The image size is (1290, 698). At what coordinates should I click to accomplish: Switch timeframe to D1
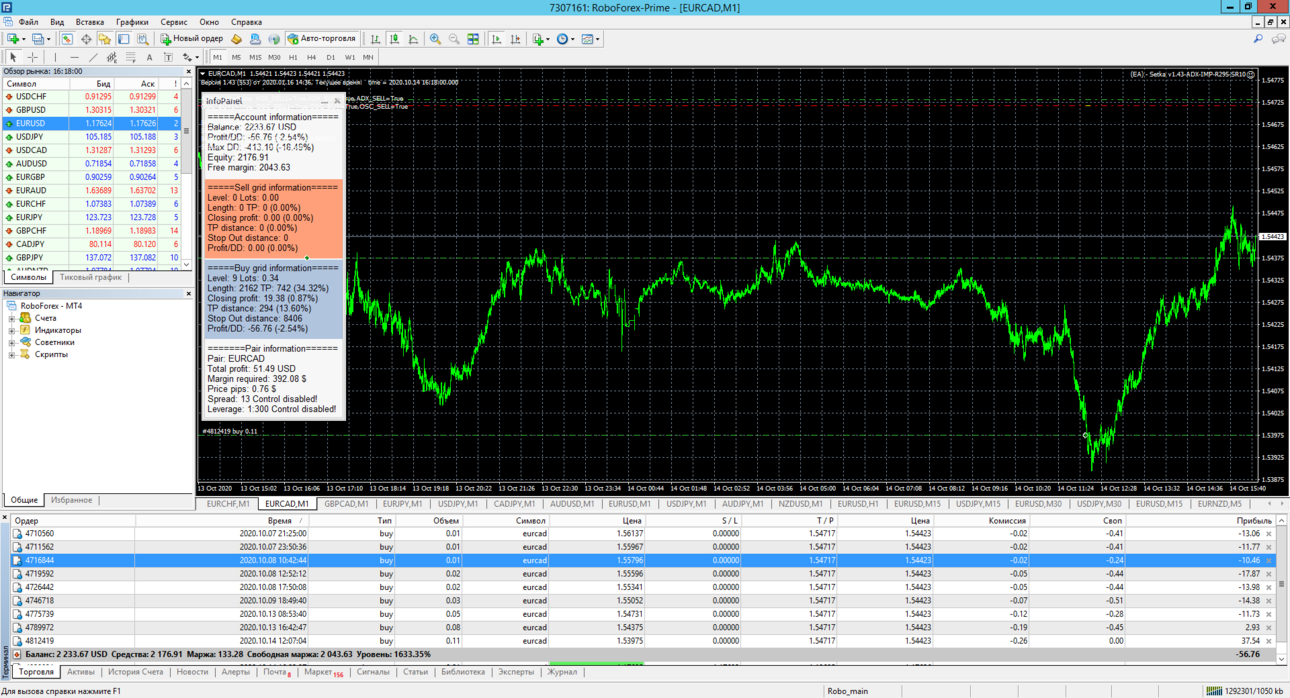pyautogui.click(x=331, y=57)
